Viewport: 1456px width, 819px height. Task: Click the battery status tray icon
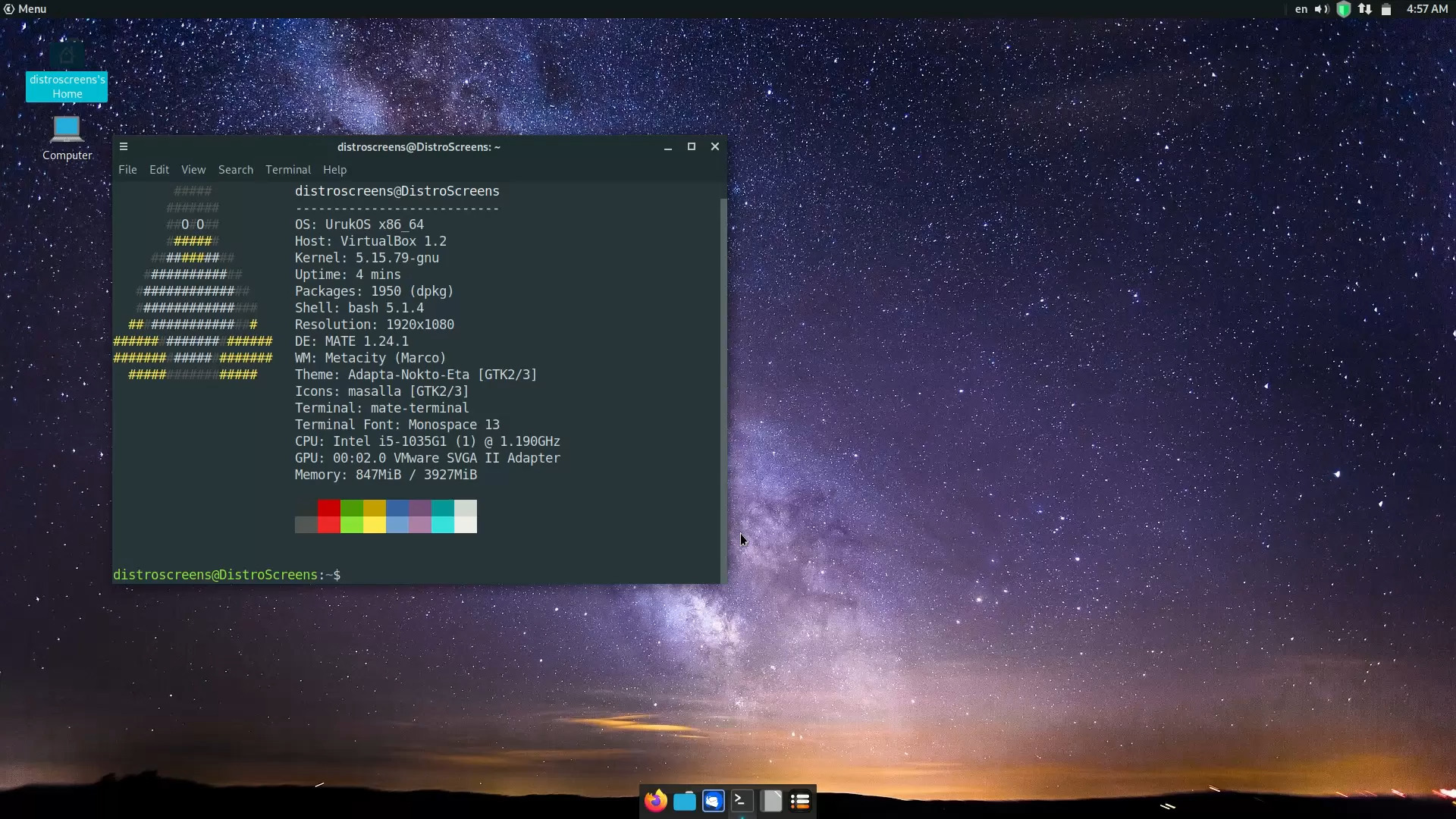(1386, 9)
